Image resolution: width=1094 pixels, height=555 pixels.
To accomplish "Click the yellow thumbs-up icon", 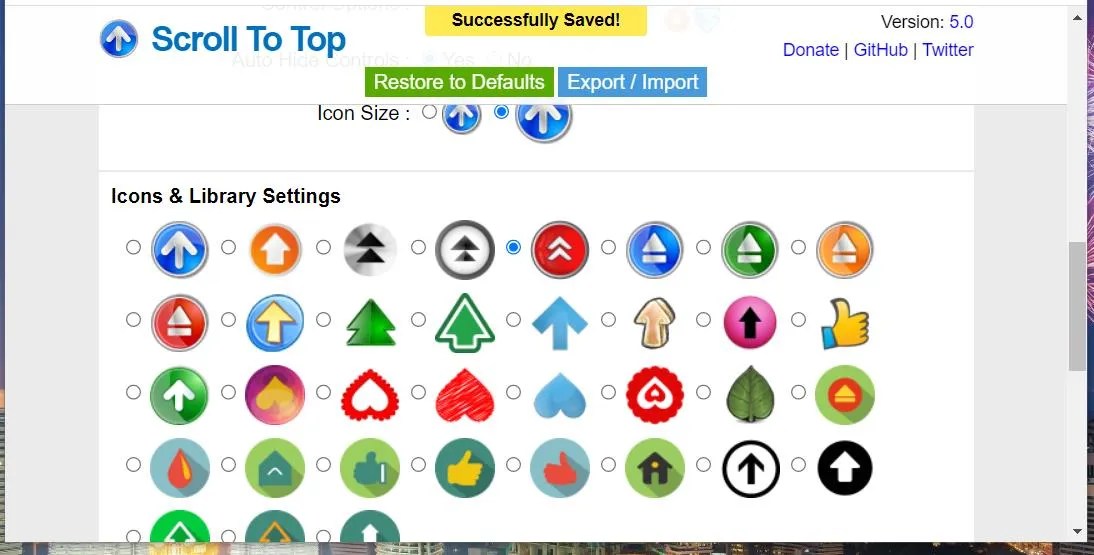I will click(x=845, y=323).
